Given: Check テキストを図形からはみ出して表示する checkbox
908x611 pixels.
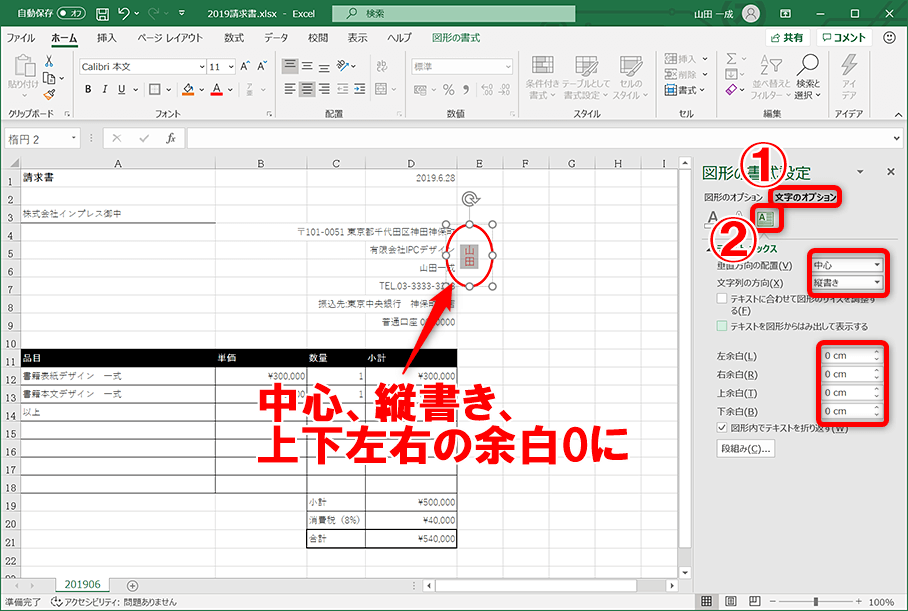Looking at the screenshot, I should 722,326.
